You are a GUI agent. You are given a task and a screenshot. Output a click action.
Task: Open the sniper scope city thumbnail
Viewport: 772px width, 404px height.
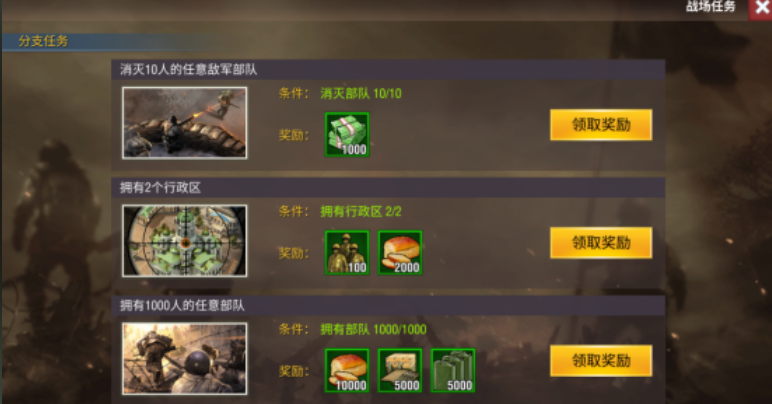185,241
